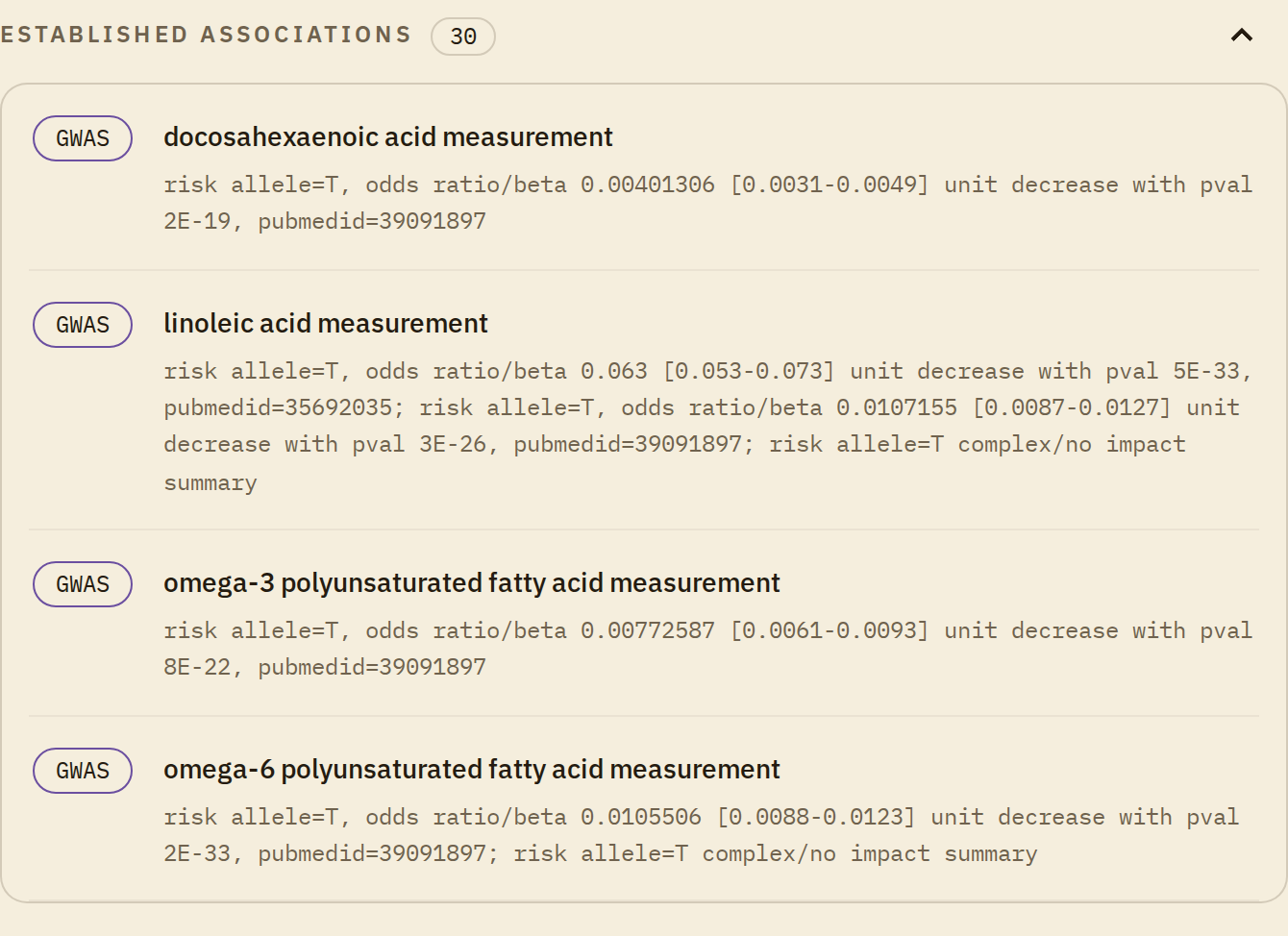Click the description with pval 2E-19
1288x936 pixels.
708,203
